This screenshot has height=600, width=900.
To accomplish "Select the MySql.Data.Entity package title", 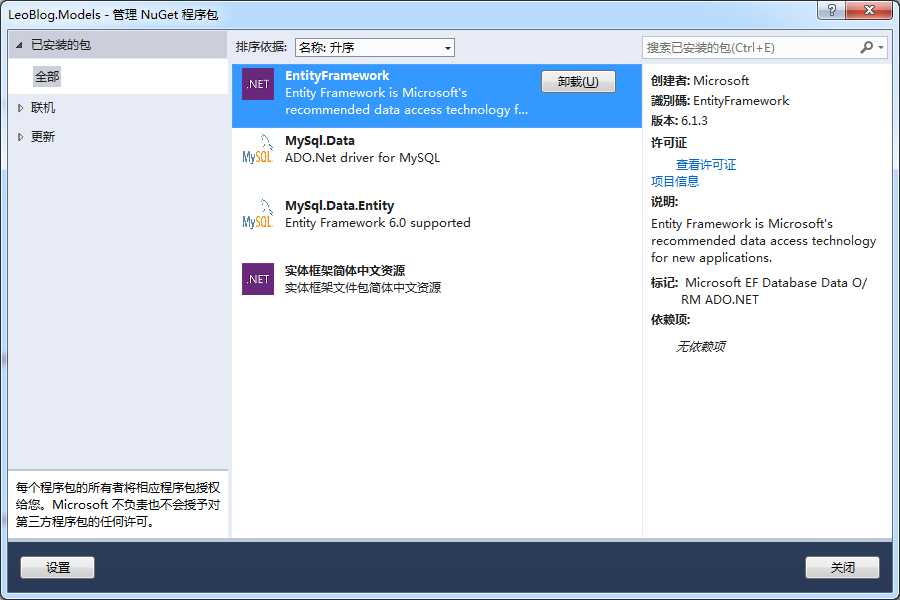I will pyautogui.click(x=339, y=206).
